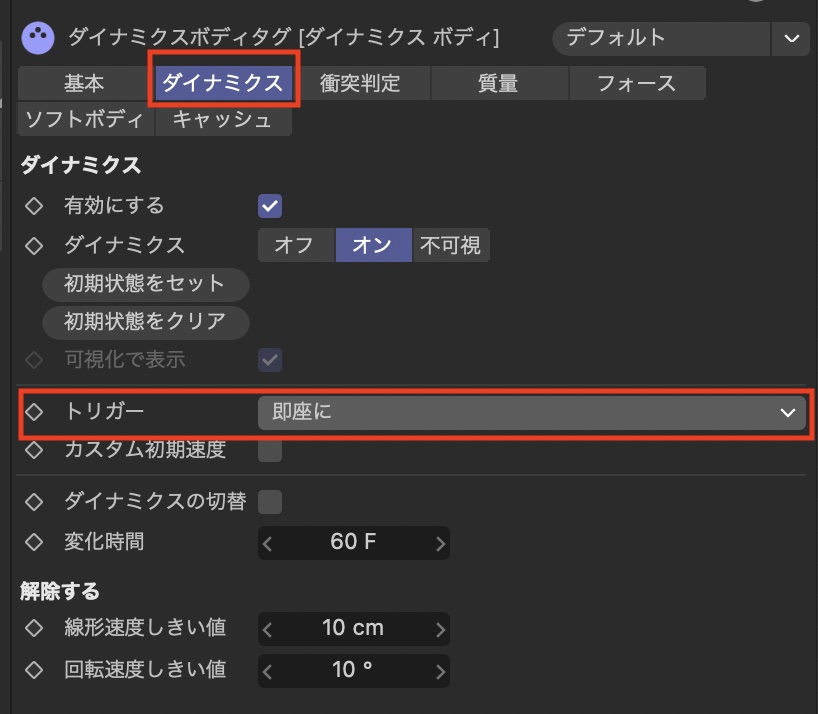The height and width of the screenshot is (714, 818).
Task: Enable the カスタム初期速度 checkbox
Action: tap(270, 450)
